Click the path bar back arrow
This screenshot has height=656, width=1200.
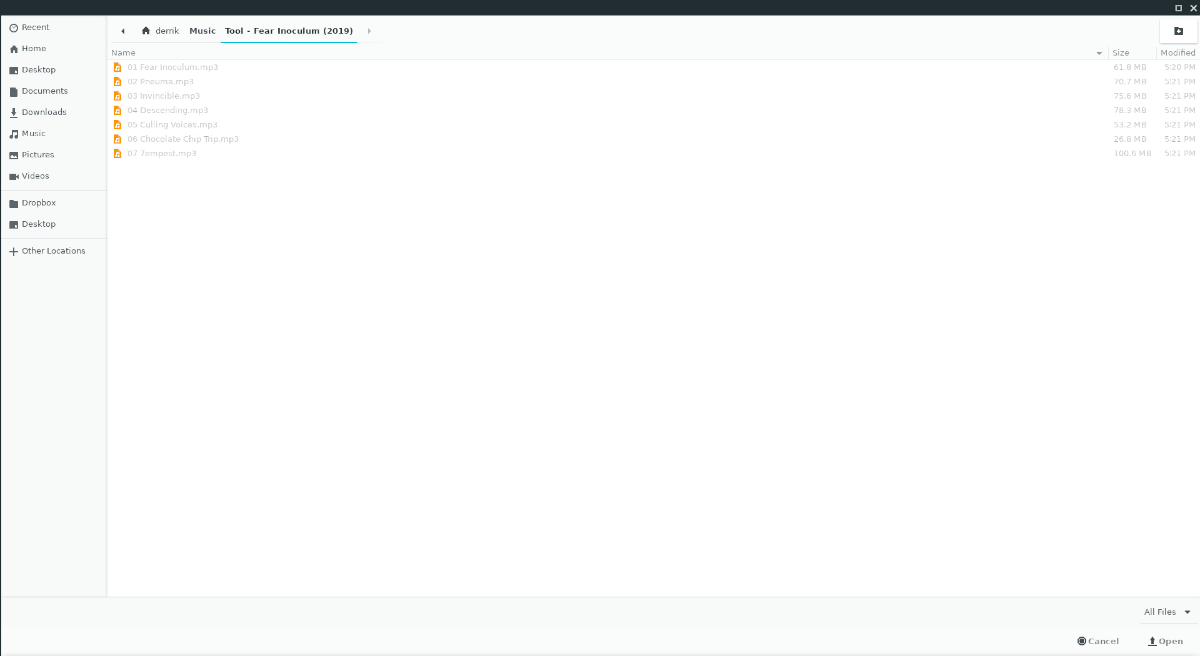pos(122,31)
